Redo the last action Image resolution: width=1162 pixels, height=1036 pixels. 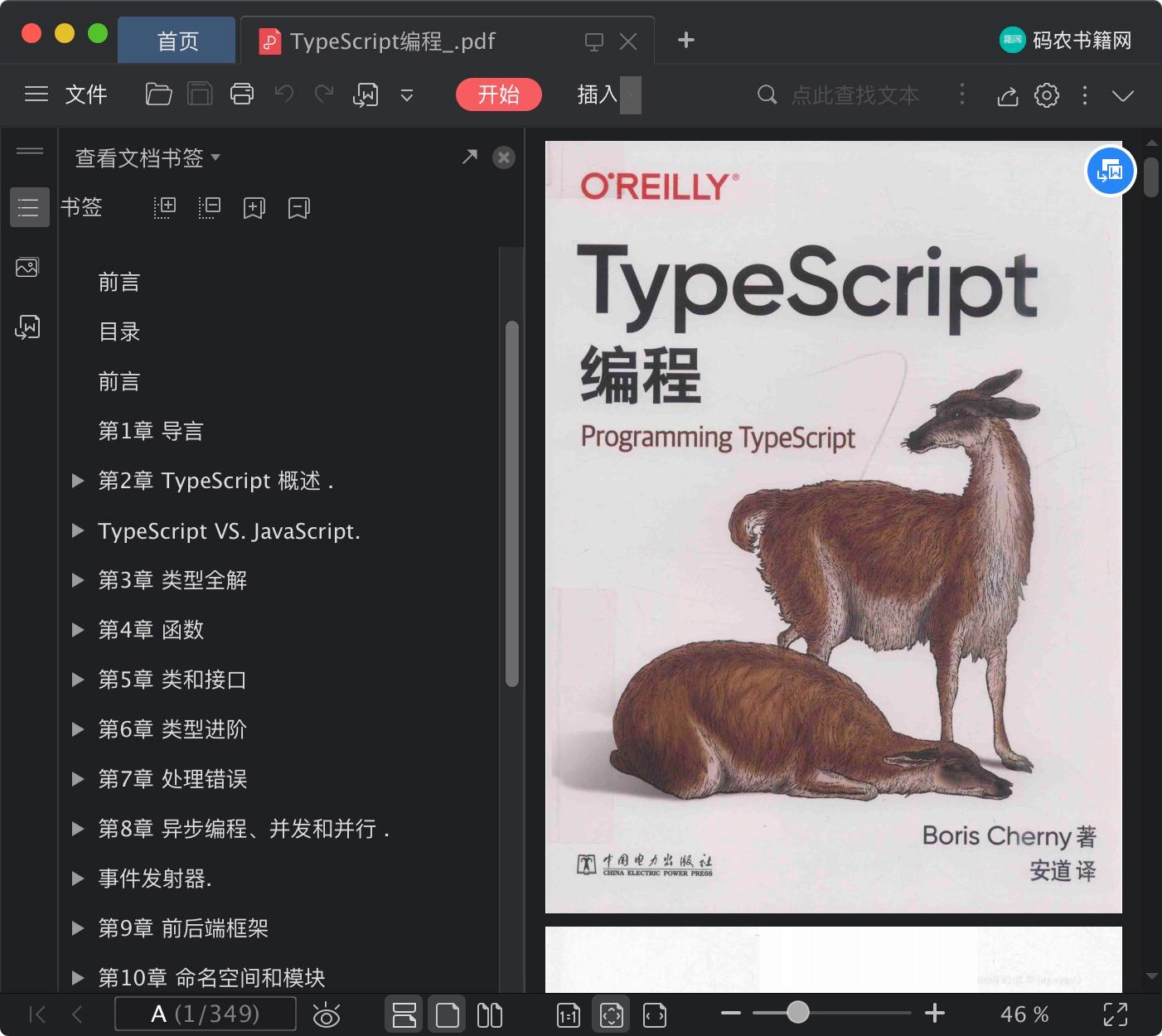point(324,94)
